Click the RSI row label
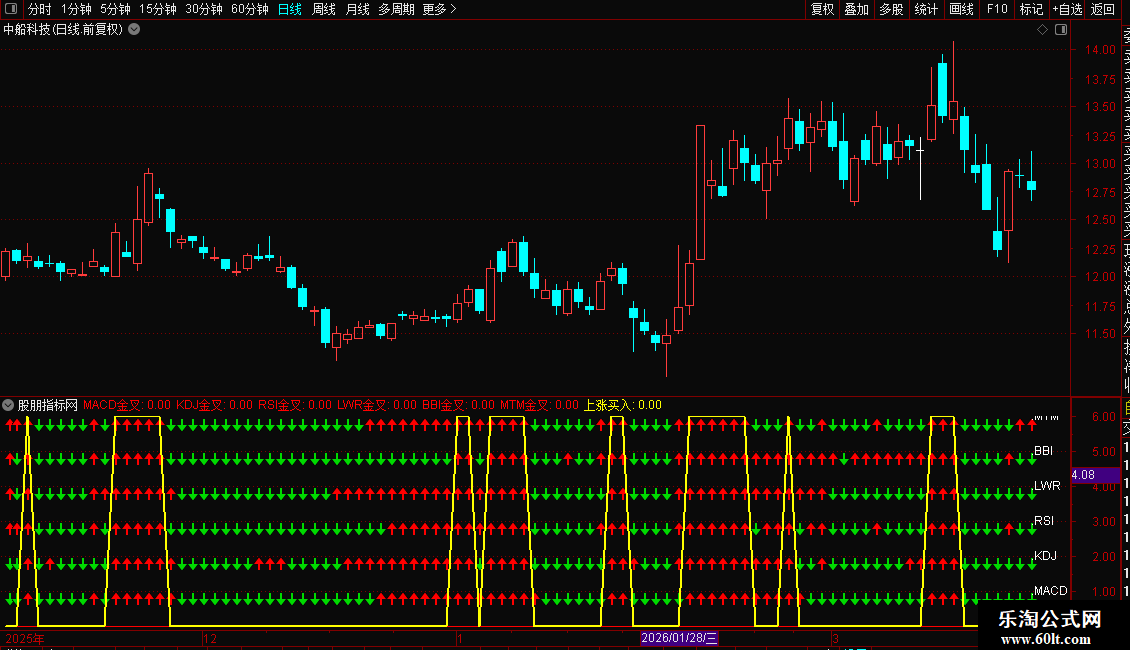The image size is (1130, 650). 1044,520
